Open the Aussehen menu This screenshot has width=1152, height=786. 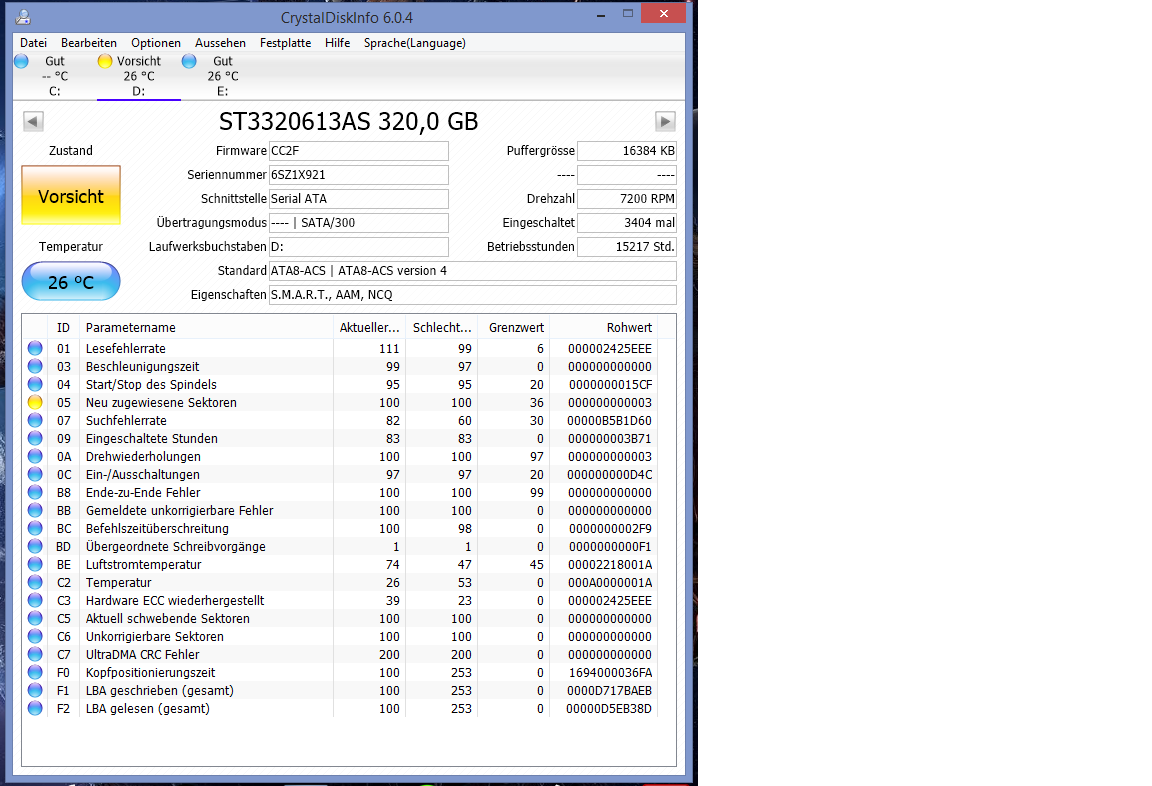point(220,43)
